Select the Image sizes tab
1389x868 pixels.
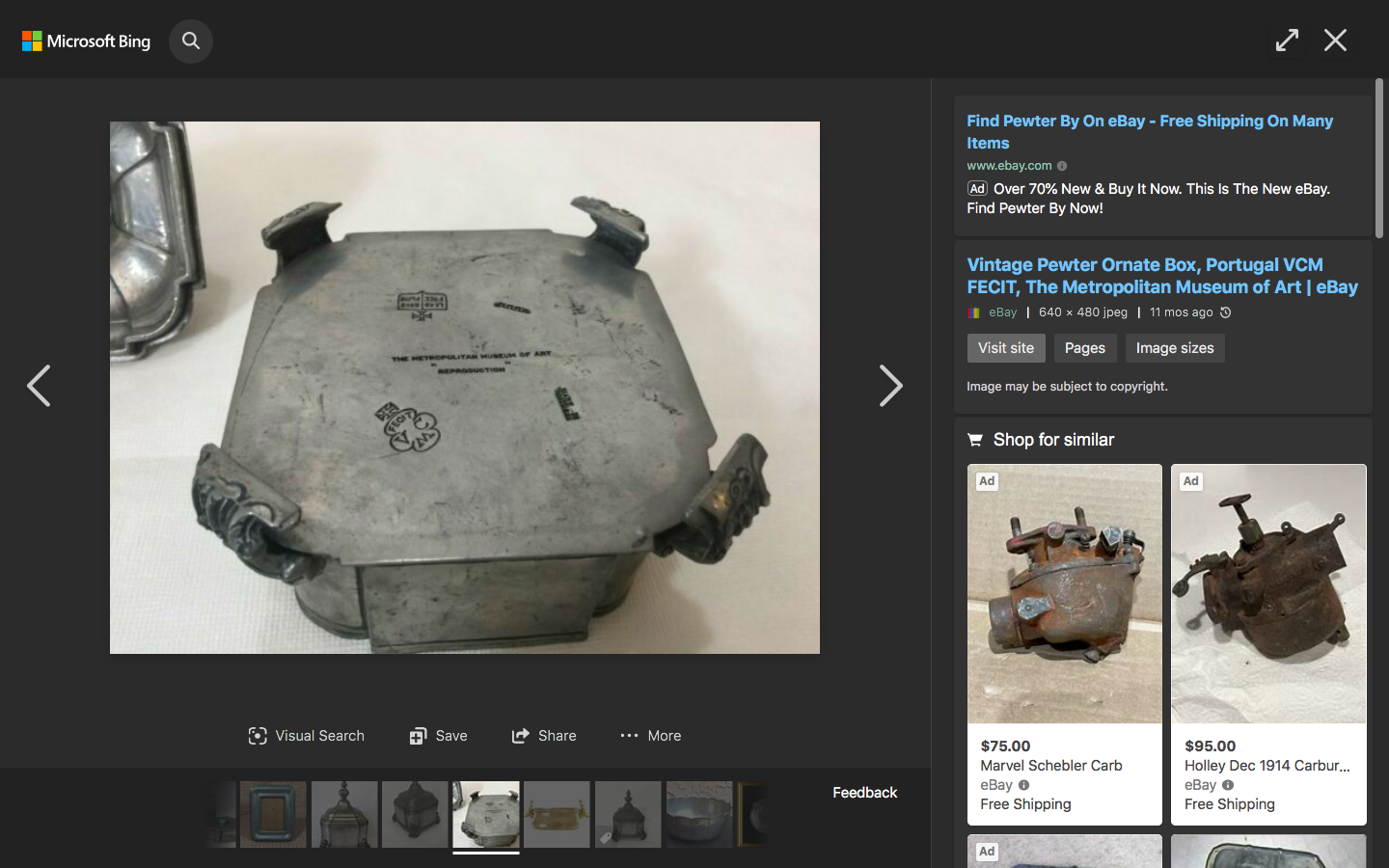pos(1174,348)
